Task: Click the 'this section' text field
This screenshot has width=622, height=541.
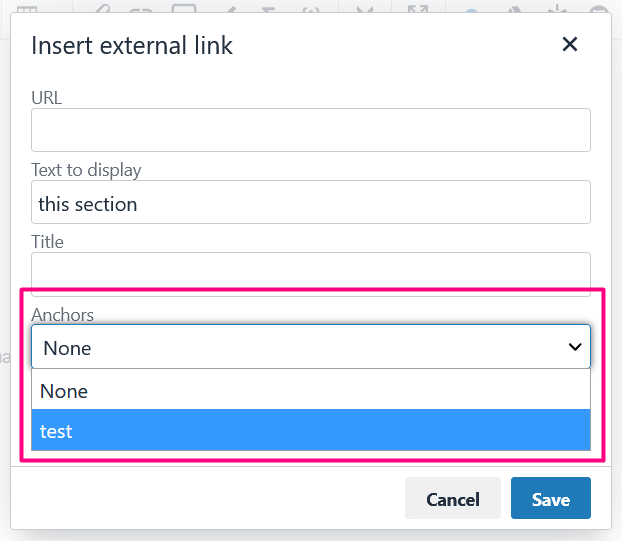Action: pos(311,202)
